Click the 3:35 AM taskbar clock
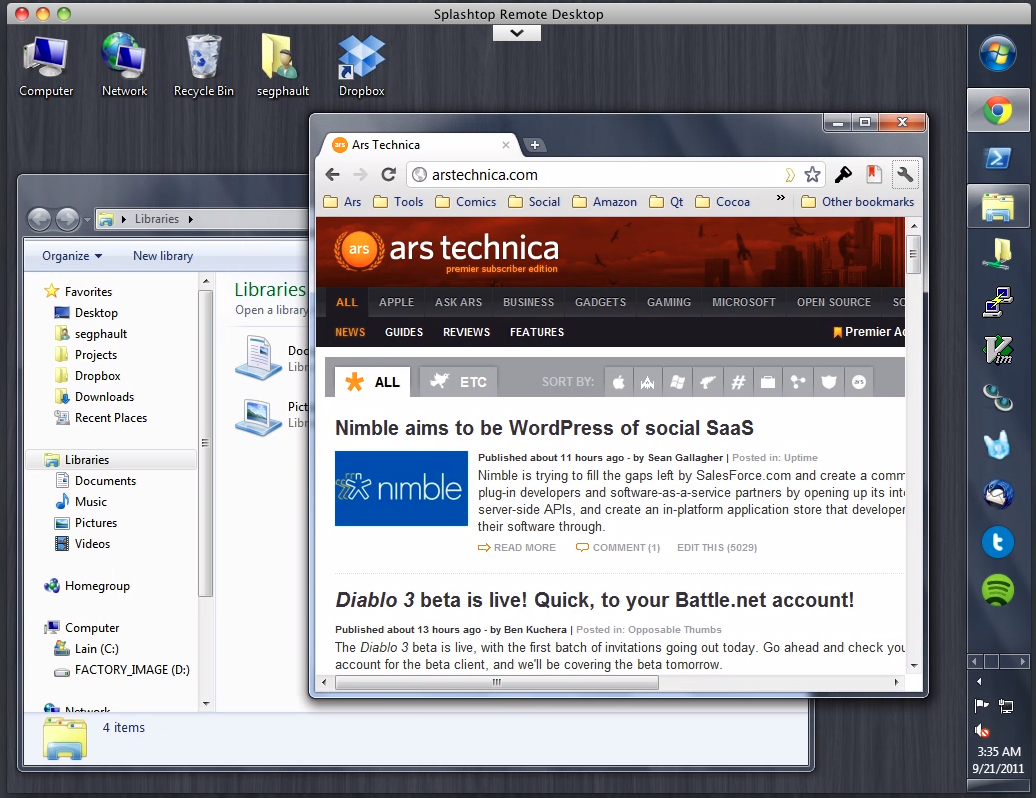Image resolution: width=1036 pixels, height=798 pixels. (x=998, y=751)
